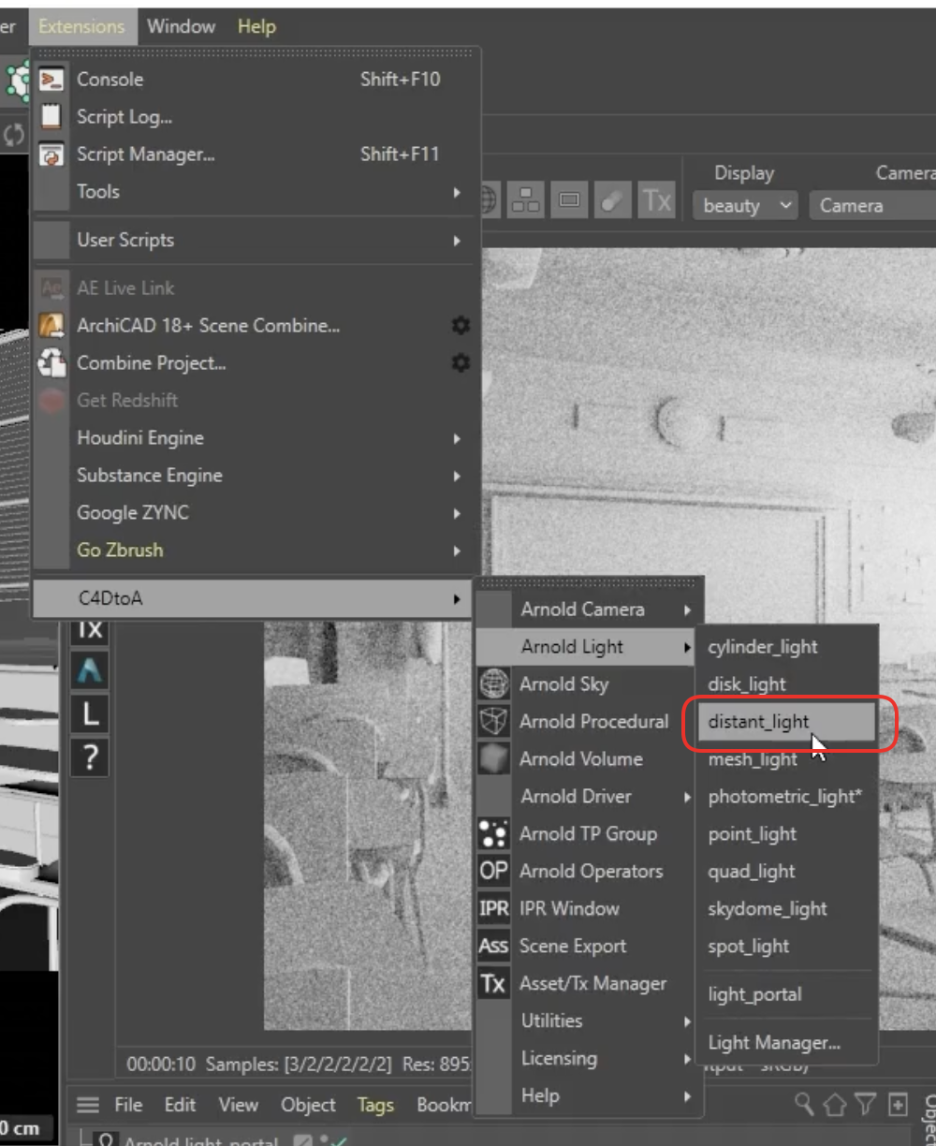936x1146 pixels.
Task: Open the Help menu in menu bar
Action: coord(256,26)
